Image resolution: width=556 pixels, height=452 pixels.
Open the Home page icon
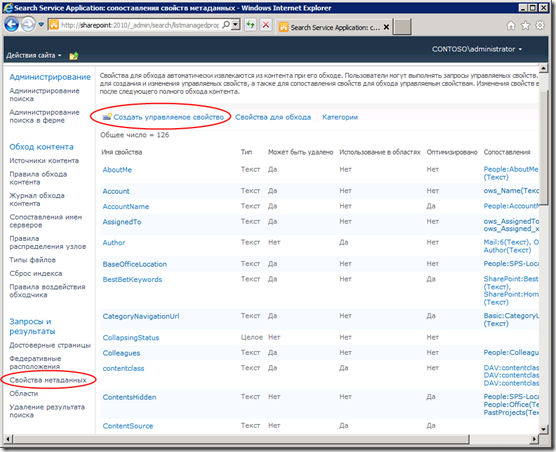point(511,26)
